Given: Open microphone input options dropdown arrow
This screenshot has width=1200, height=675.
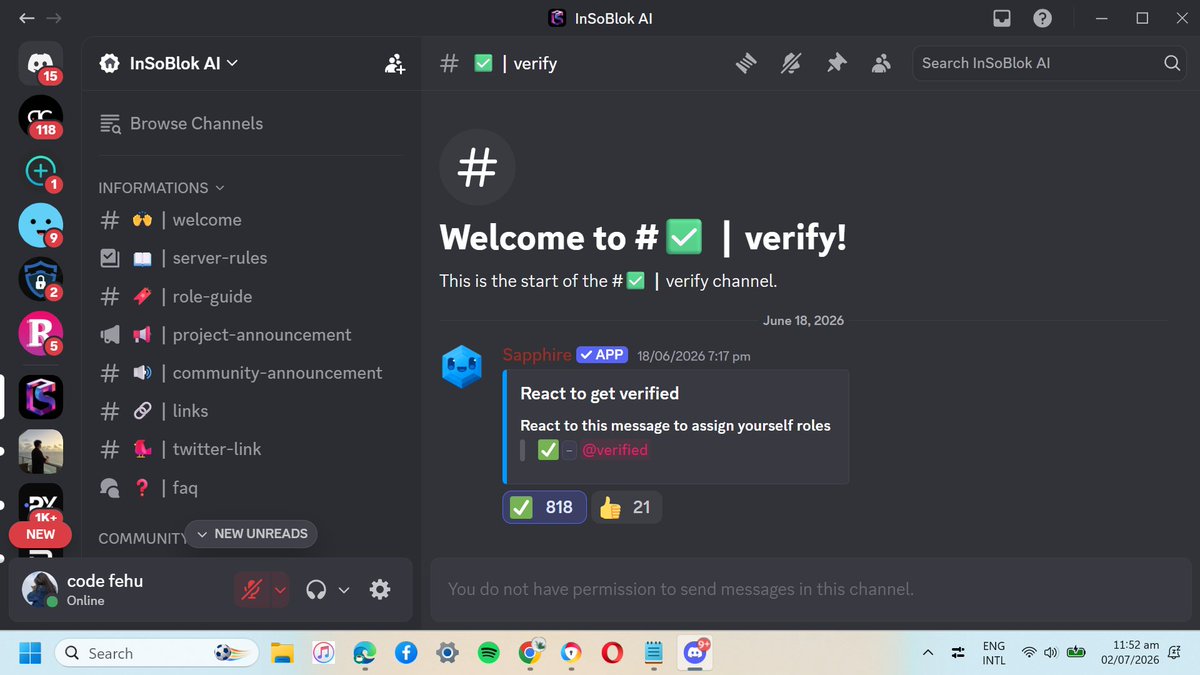Looking at the screenshot, I should point(280,590).
